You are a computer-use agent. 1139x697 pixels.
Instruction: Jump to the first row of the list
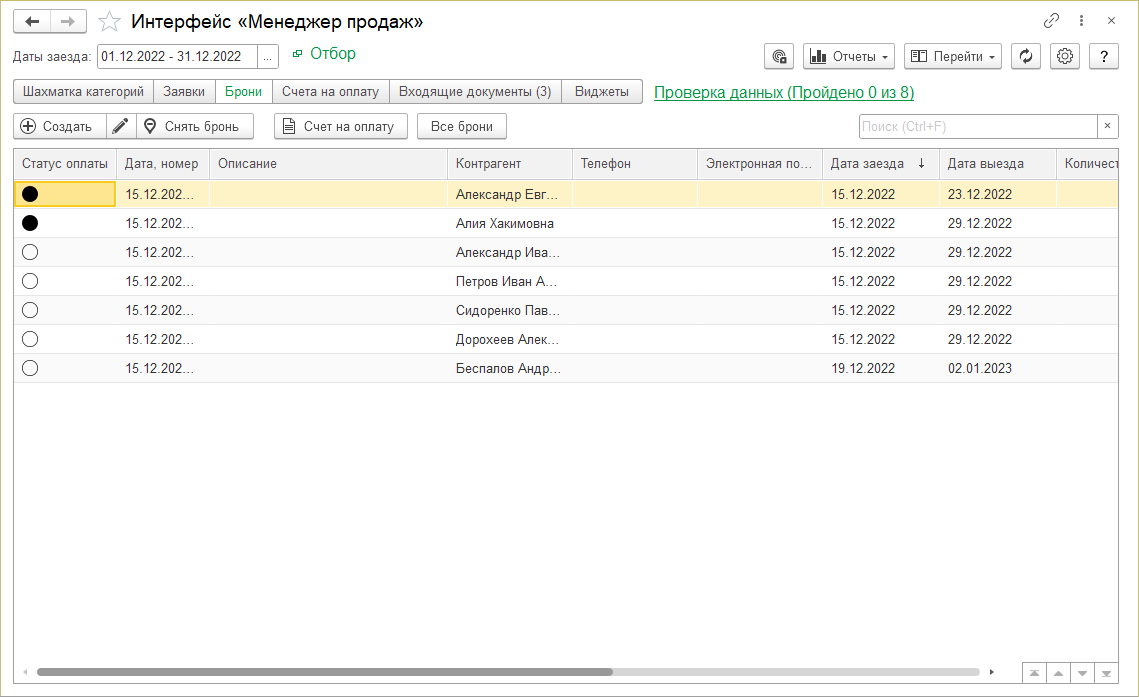(x=1034, y=674)
